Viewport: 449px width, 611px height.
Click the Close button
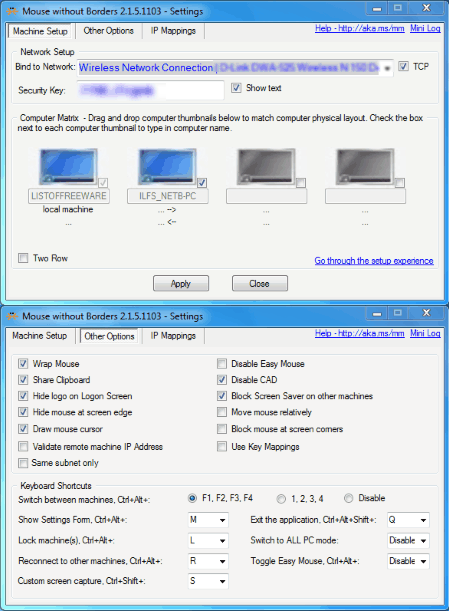pyautogui.click(x=260, y=283)
